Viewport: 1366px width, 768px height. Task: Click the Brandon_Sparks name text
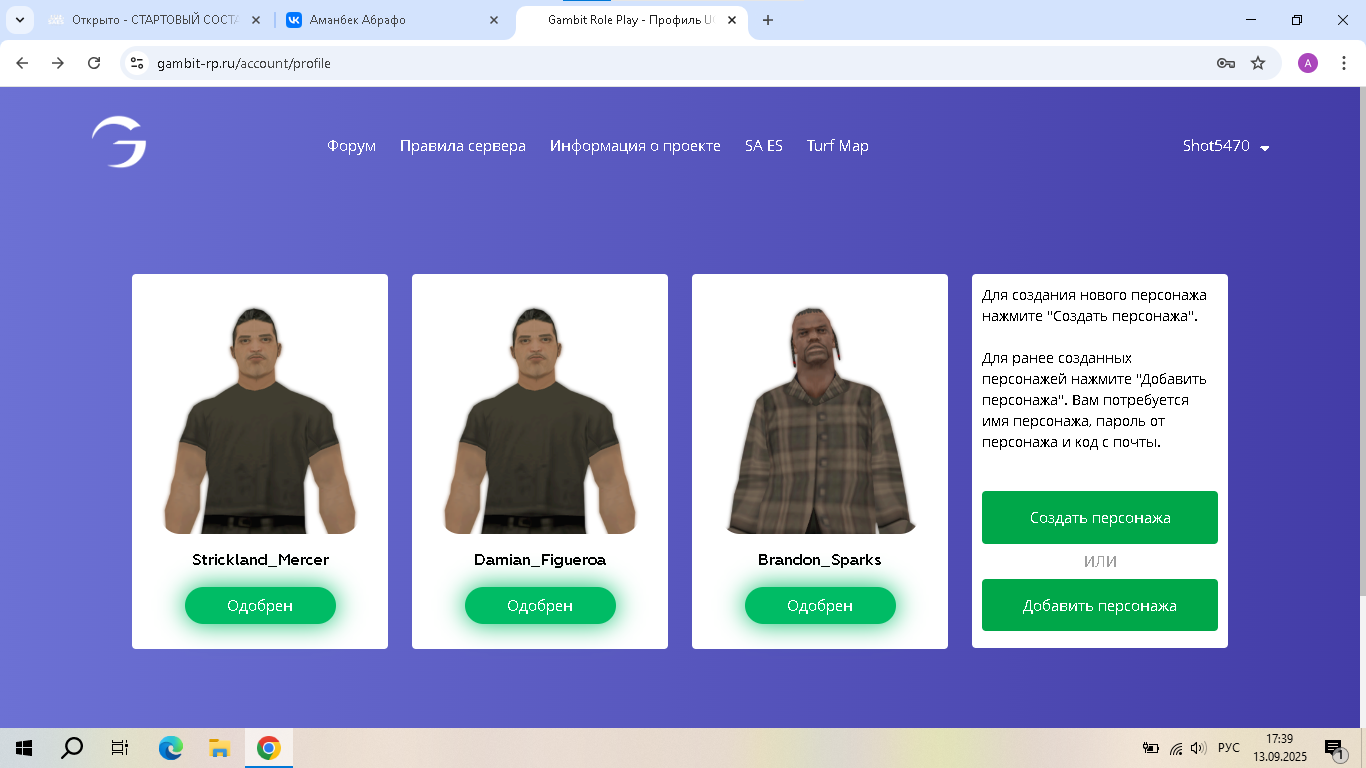click(x=820, y=560)
